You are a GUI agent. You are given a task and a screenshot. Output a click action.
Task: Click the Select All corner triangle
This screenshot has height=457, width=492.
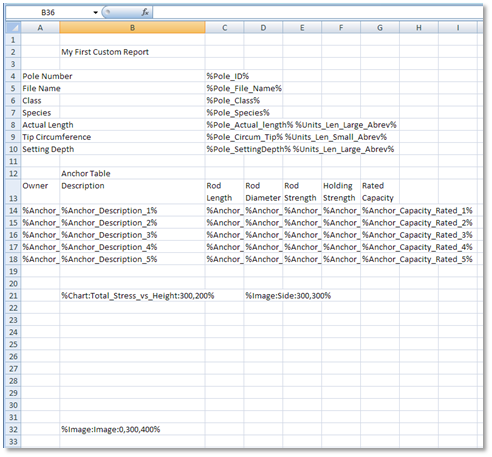(13, 28)
